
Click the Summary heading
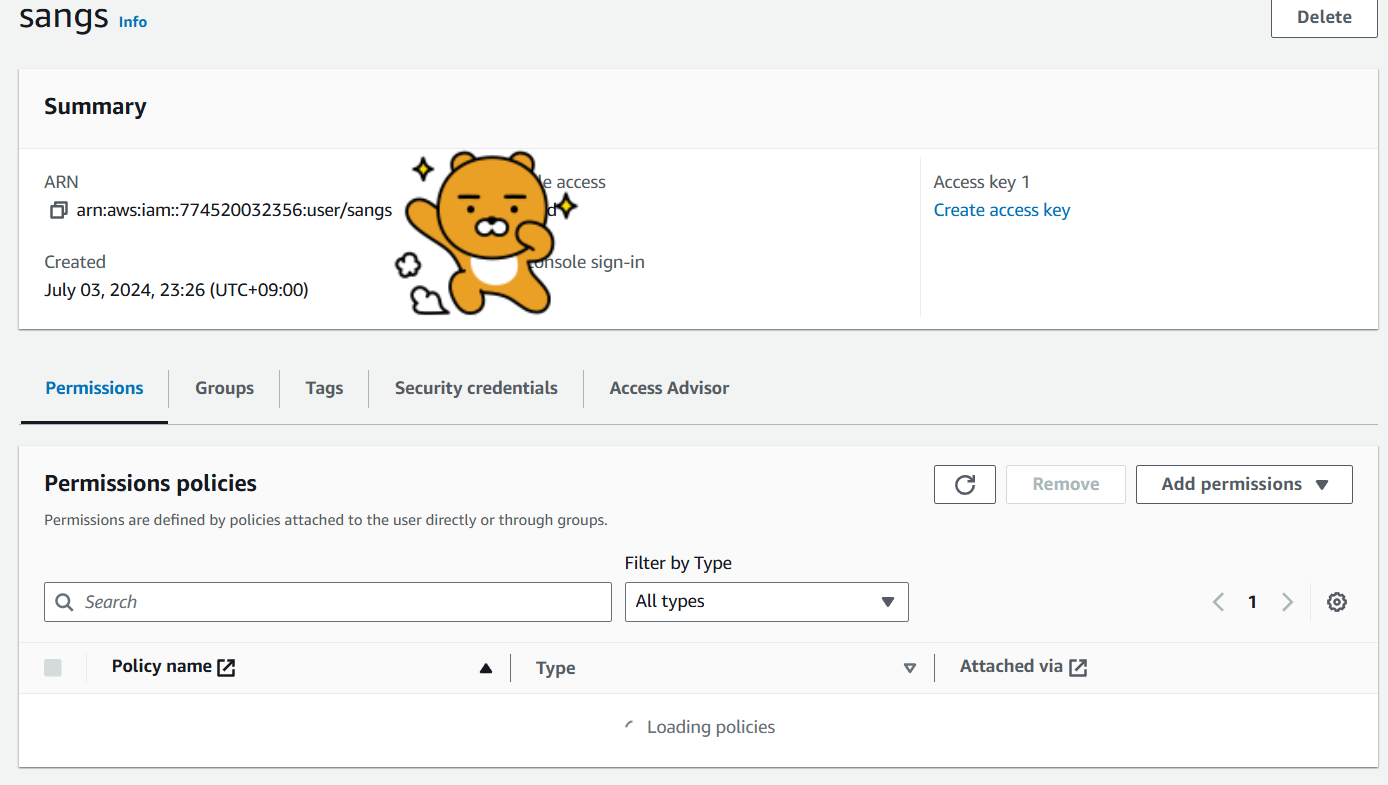tap(95, 107)
